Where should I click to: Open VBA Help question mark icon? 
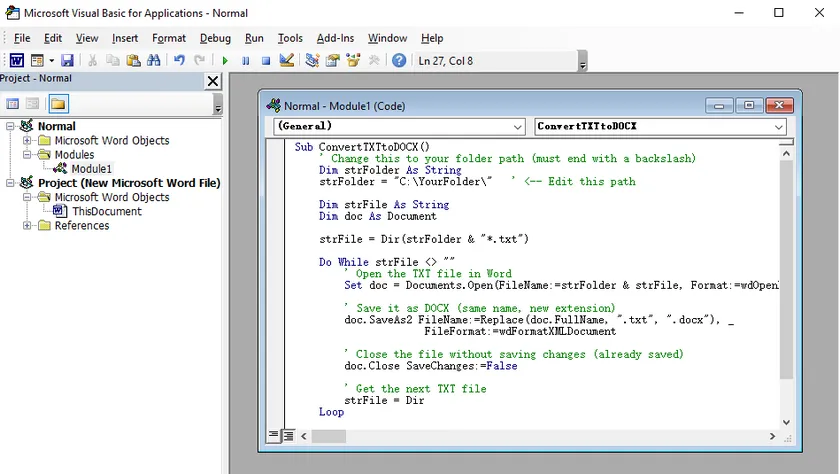pyautogui.click(x=399, y=61)
